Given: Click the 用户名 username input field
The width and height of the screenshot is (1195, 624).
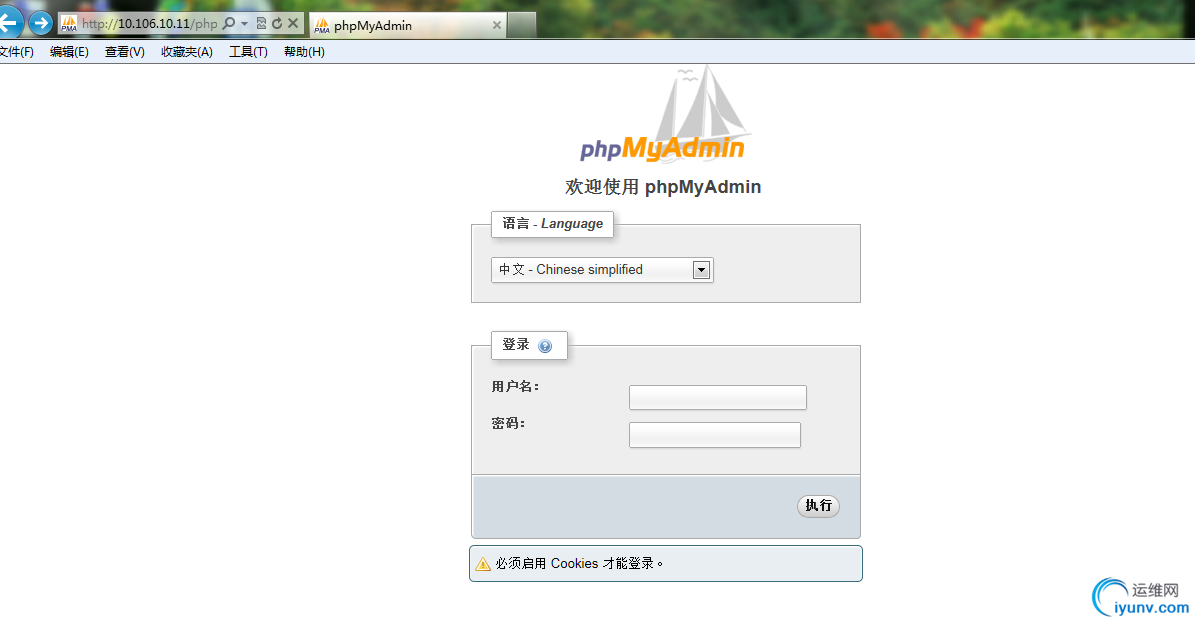Looking at the screenshot, I should click(x=718, y=398).
